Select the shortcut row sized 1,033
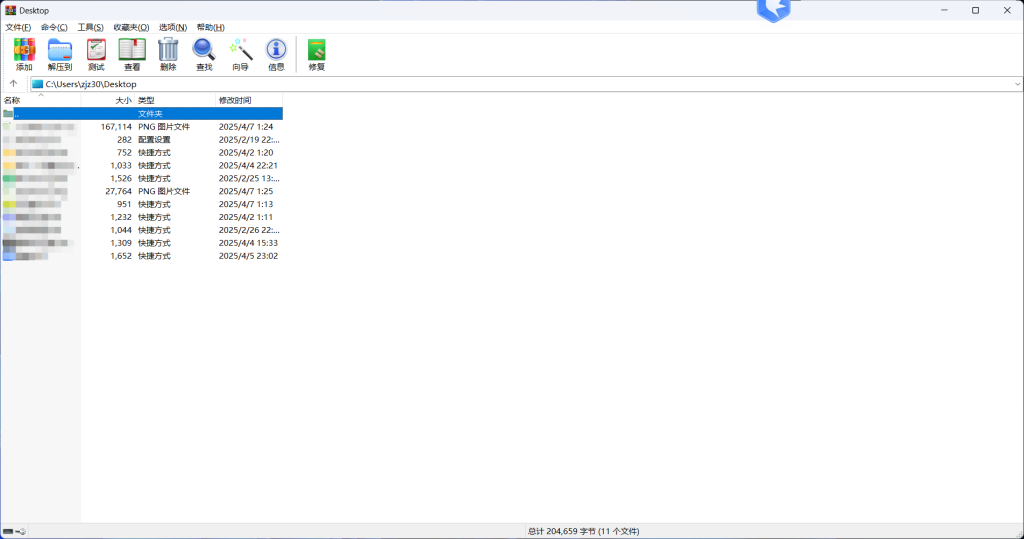1024x539 pixels. (x=142, y=165)
